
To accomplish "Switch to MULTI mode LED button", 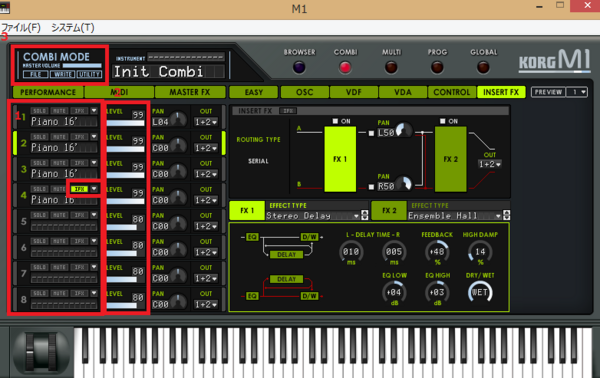I will click(x=391, y=68).
